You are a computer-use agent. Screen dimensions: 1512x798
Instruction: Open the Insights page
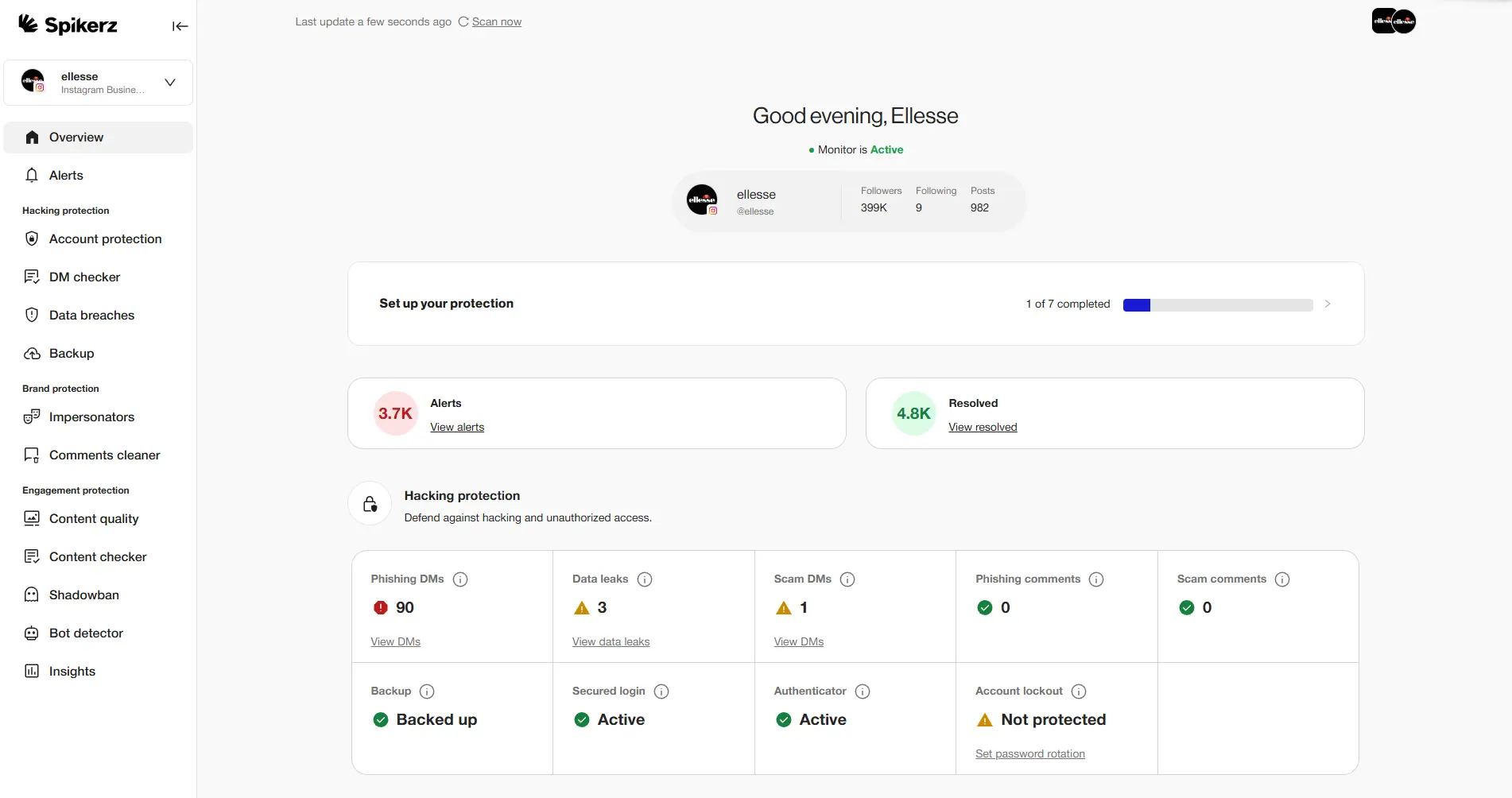[x=99, y=672]
